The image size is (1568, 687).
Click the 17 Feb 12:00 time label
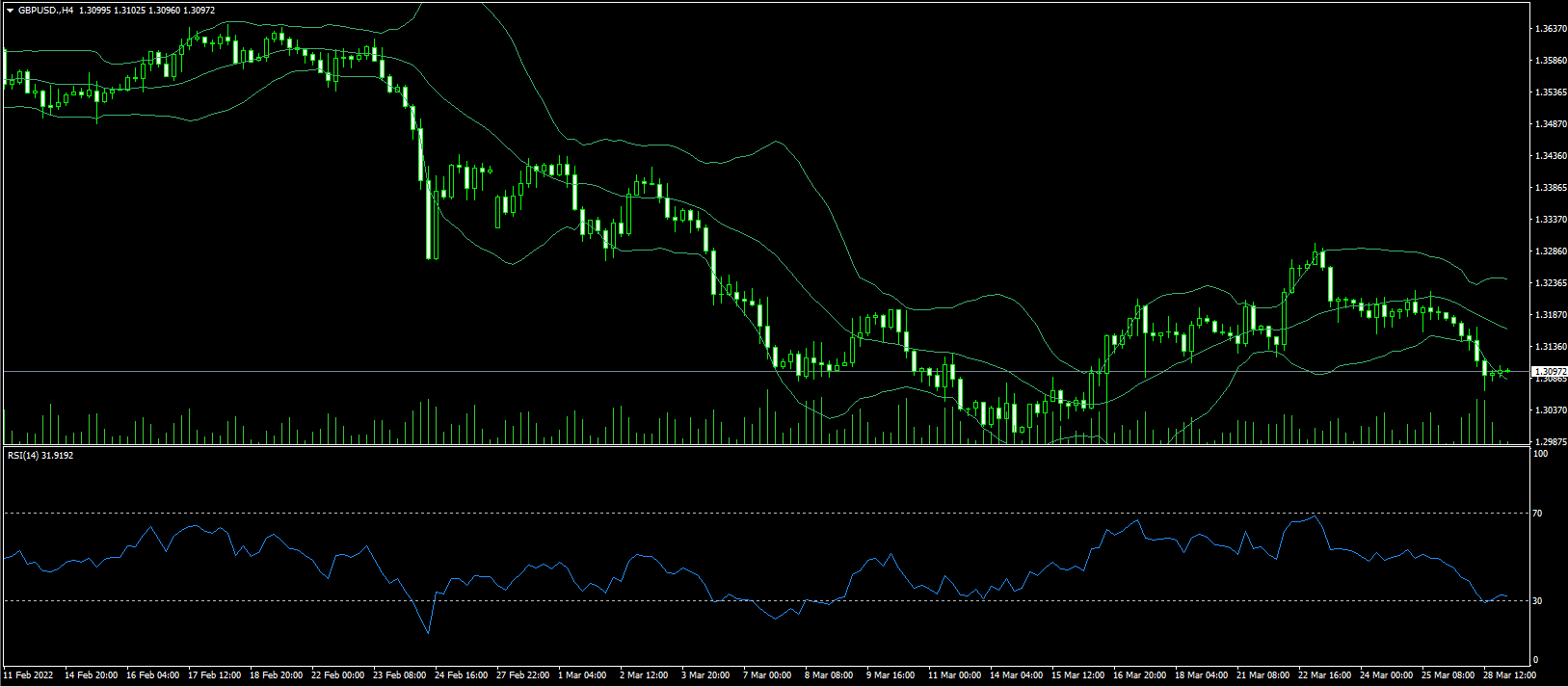pos(215,675)
